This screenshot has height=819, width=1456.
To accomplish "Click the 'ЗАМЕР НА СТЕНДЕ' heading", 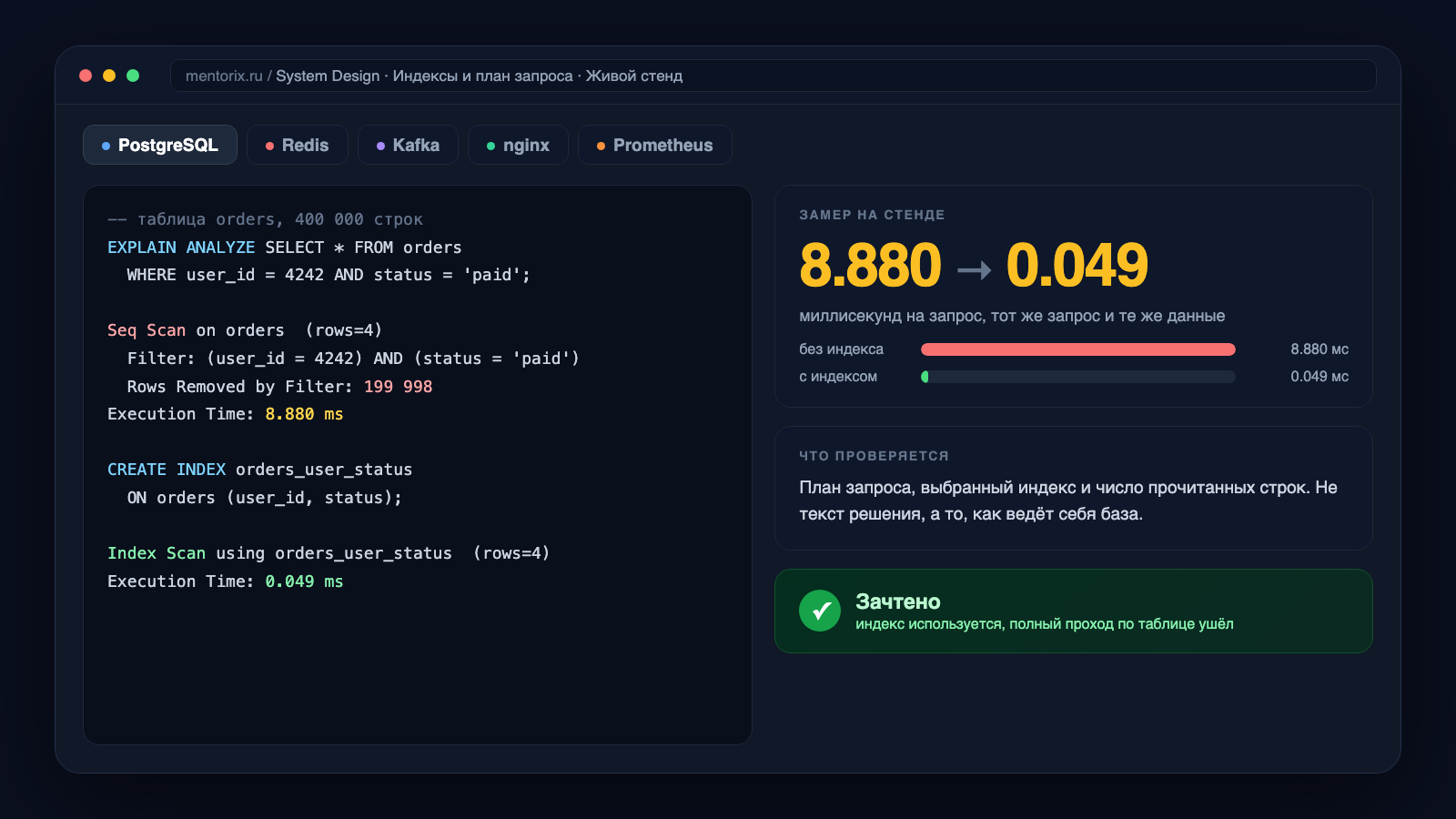I will (872, 215).
